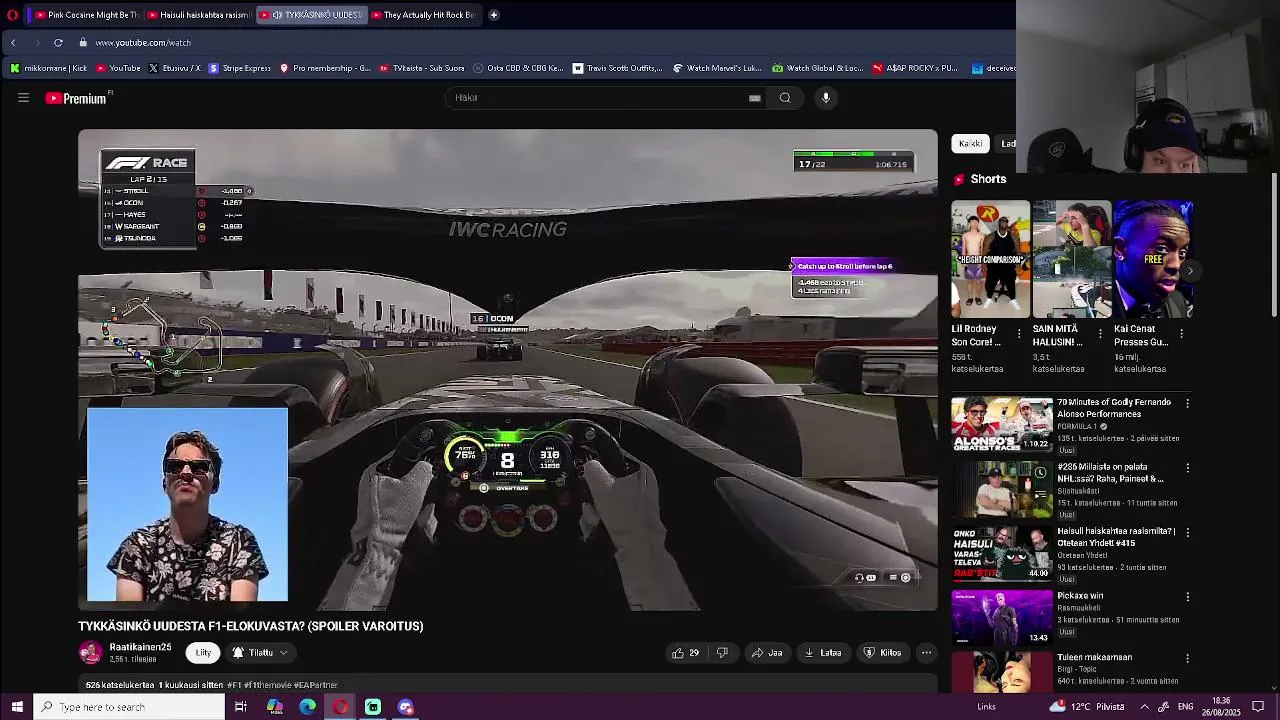Open options for Haisuli haiskahtaa video
The width and height of the screenshot is (1280, 720).
pos(1187,532)
